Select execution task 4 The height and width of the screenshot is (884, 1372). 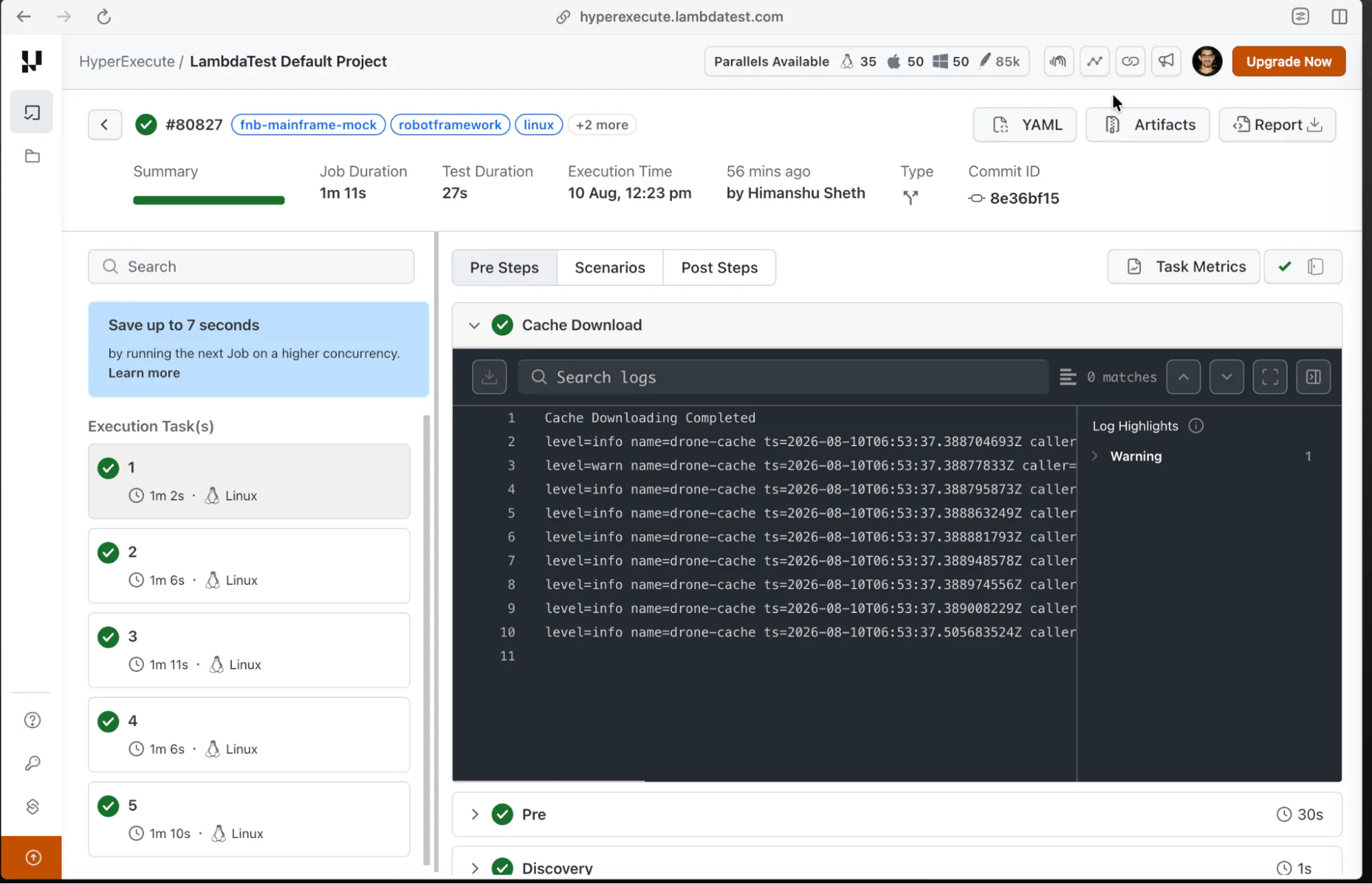(x=249, y=734)
